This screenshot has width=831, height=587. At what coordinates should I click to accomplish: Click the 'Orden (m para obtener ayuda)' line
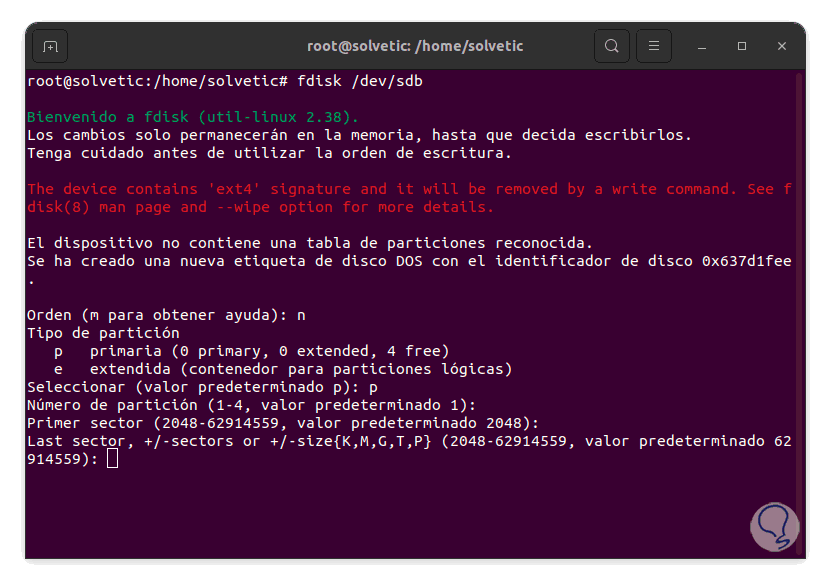coord(165,315)
